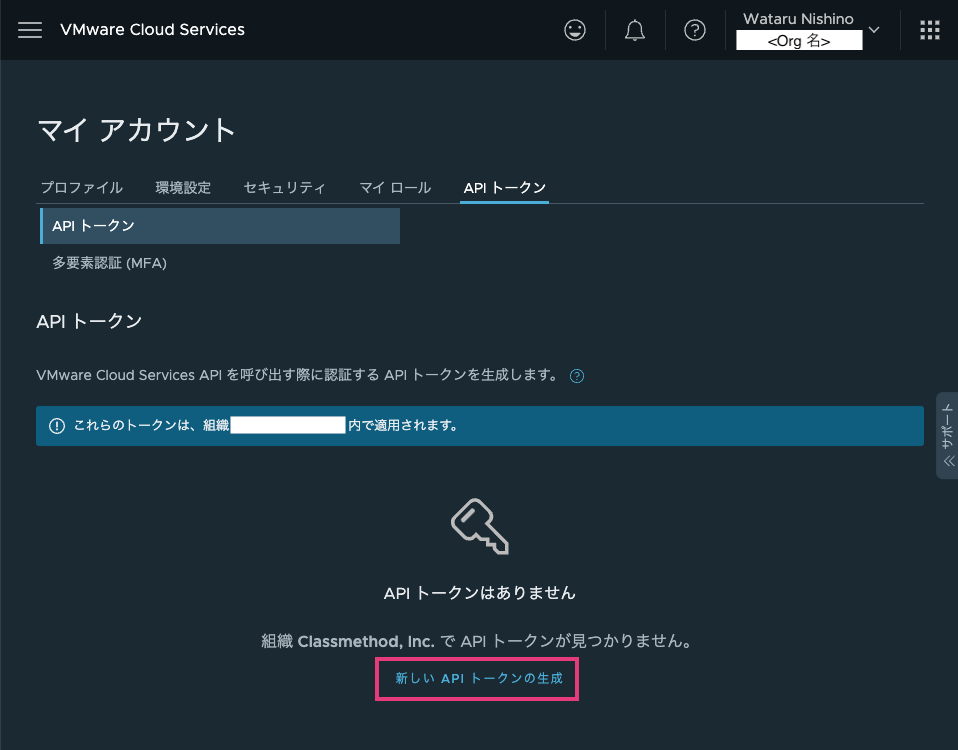Select the API トークン sidebar entry
958x750 pixels.
(94, 225)
